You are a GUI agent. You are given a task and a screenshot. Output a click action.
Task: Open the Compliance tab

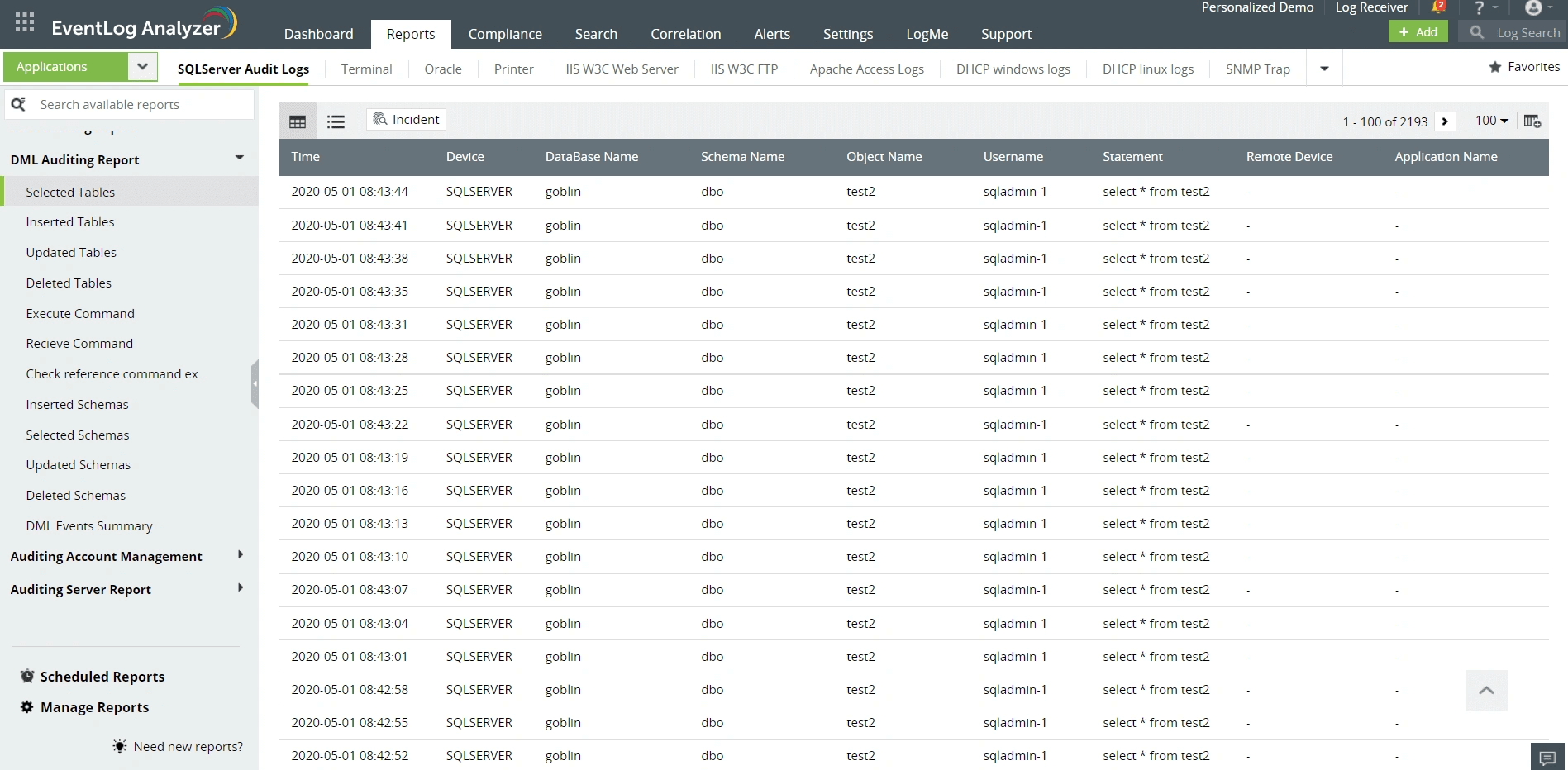pyautogui.click(x=505, y=34)
